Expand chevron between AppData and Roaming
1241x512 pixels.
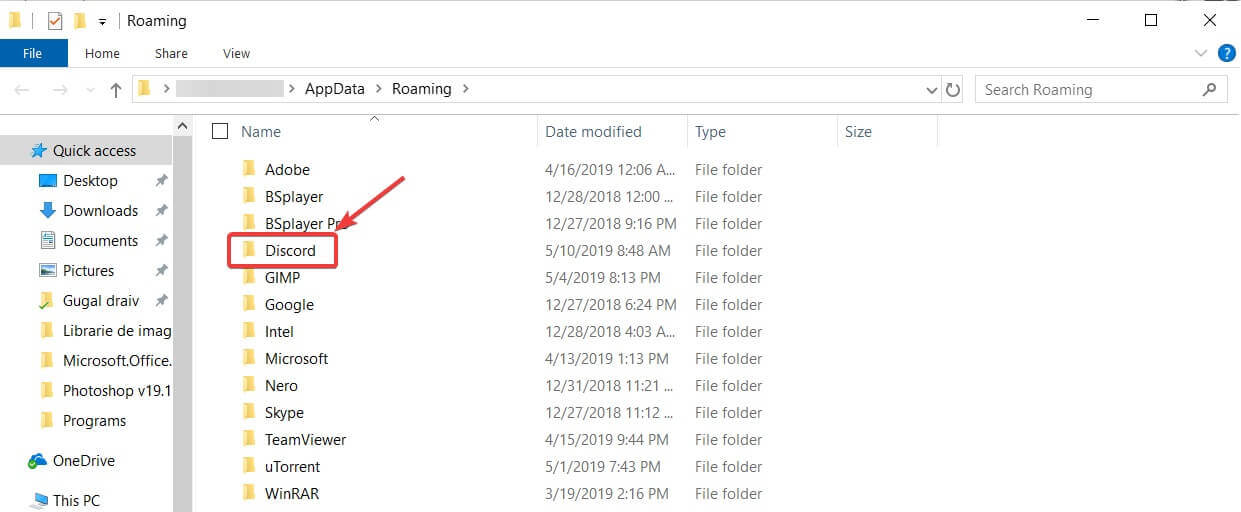click(x=379, y=89)
